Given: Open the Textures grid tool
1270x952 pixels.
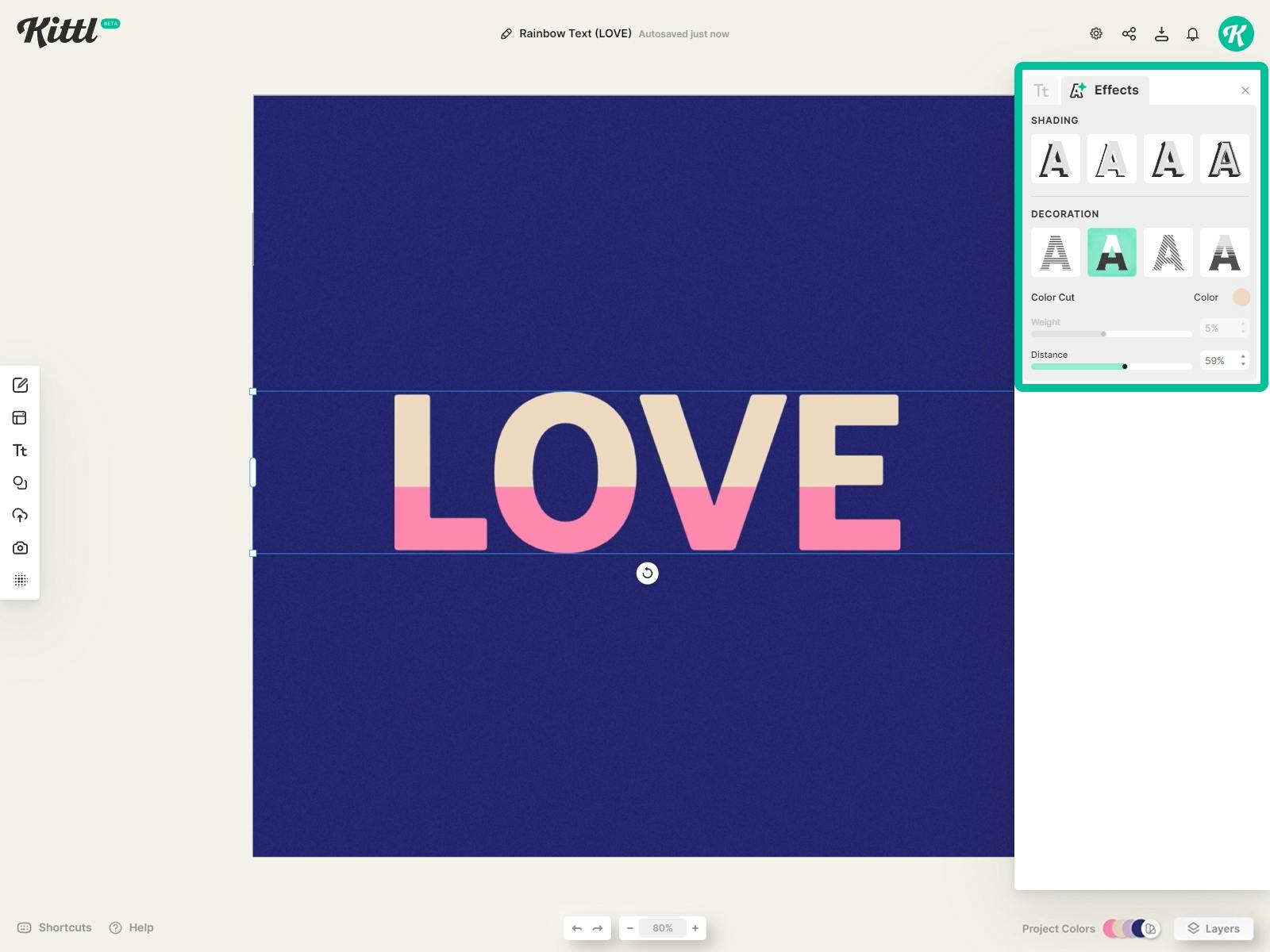Looking at the screenshot, I should pos(21,581).
